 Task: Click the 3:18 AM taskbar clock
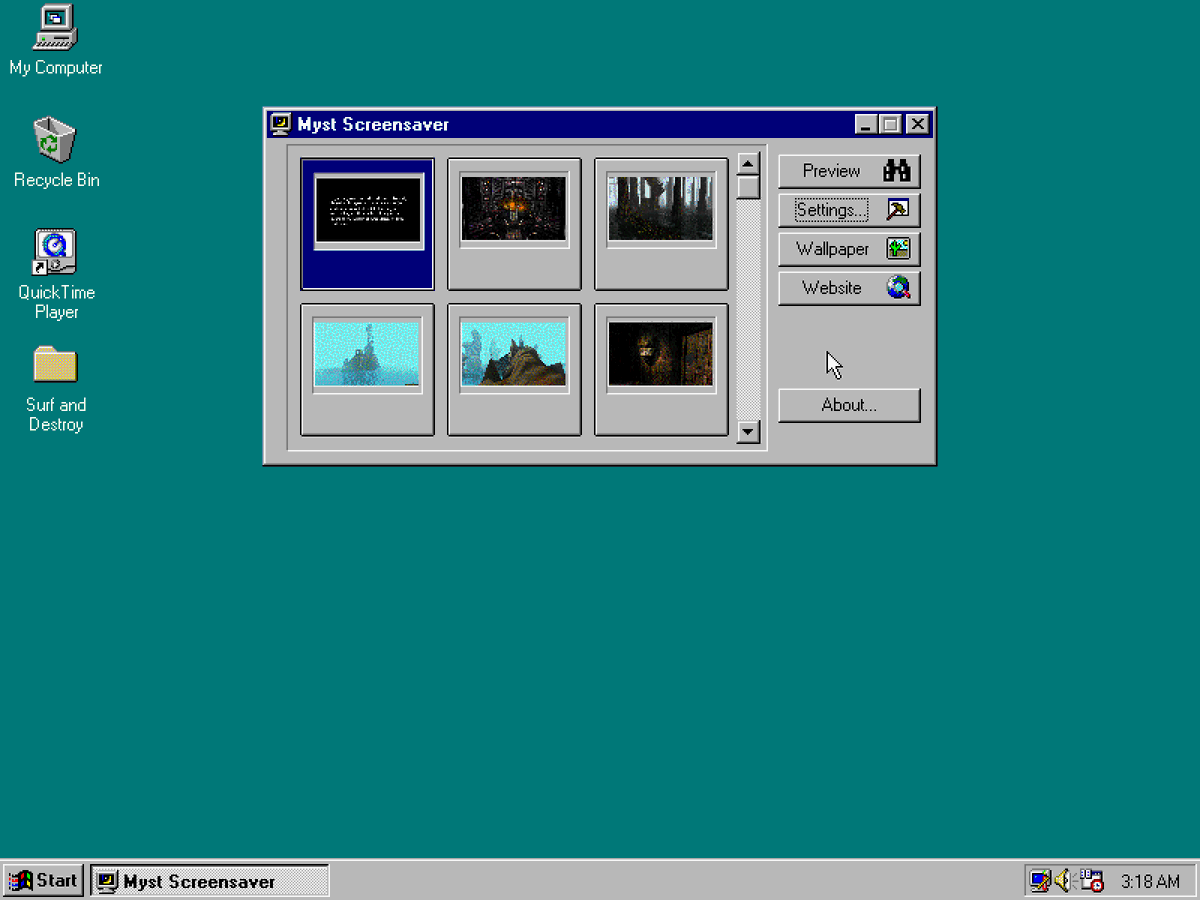[1150, 882]
